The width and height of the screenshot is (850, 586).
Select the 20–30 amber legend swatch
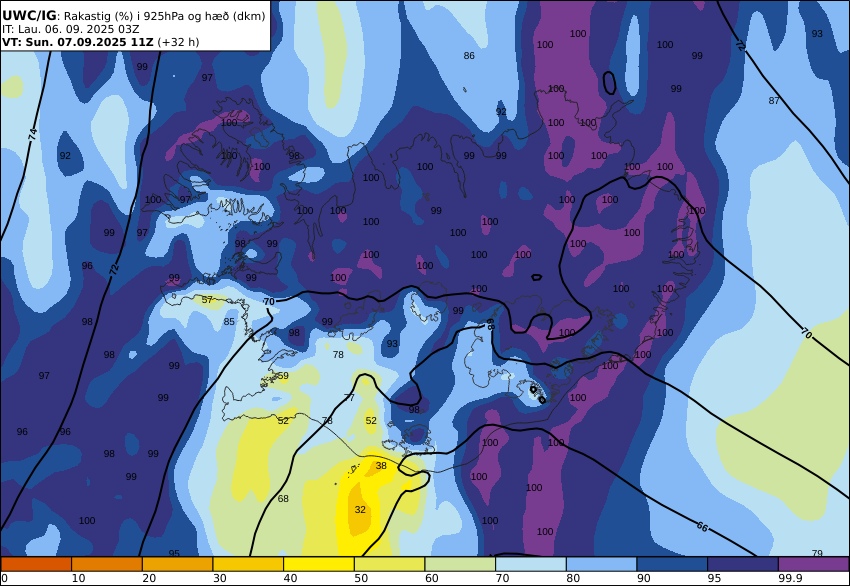[177, 564]
